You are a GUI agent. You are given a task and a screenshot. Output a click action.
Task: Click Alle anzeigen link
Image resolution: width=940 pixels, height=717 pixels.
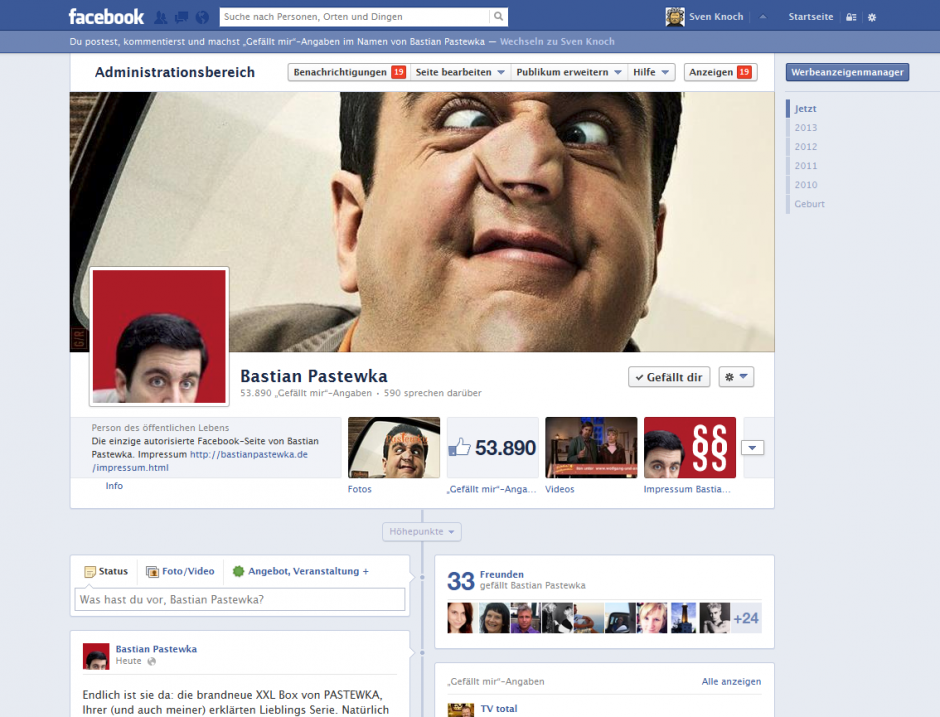pos(731,682)
